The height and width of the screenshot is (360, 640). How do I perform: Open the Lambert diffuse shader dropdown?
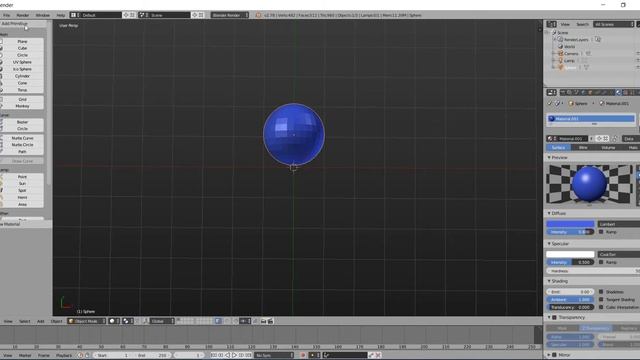619,224
